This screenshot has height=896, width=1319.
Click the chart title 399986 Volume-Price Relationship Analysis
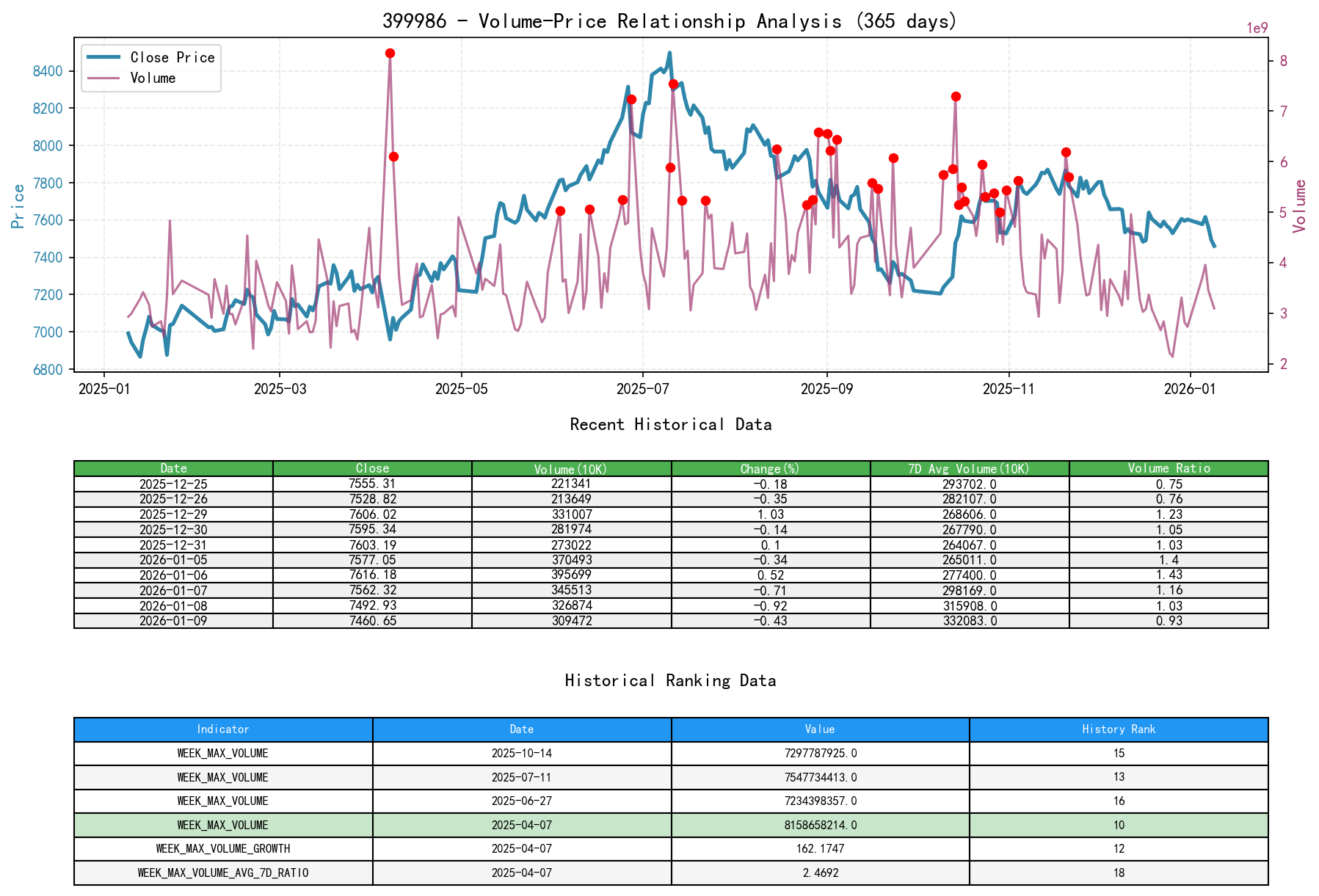coord(669,22)
